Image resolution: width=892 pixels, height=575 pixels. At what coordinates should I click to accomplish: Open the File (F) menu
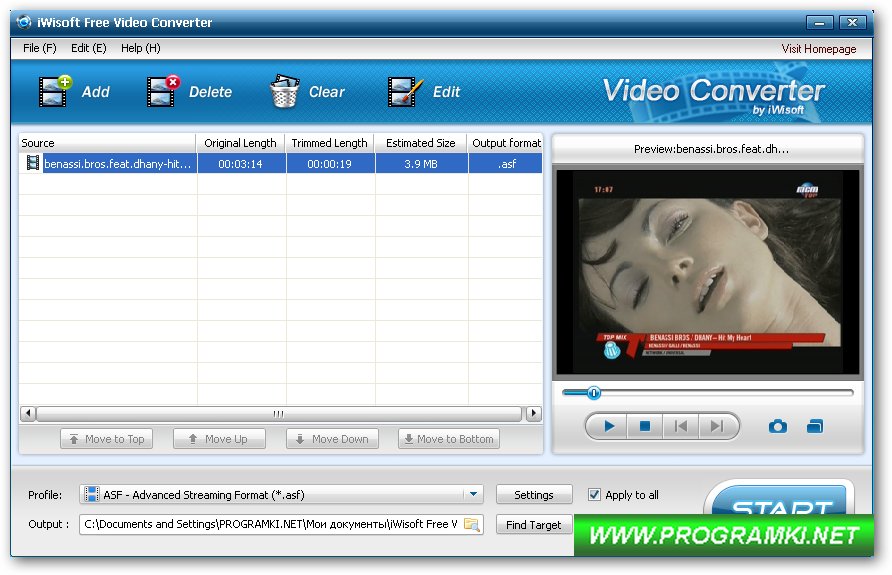[x=40, y=48]
